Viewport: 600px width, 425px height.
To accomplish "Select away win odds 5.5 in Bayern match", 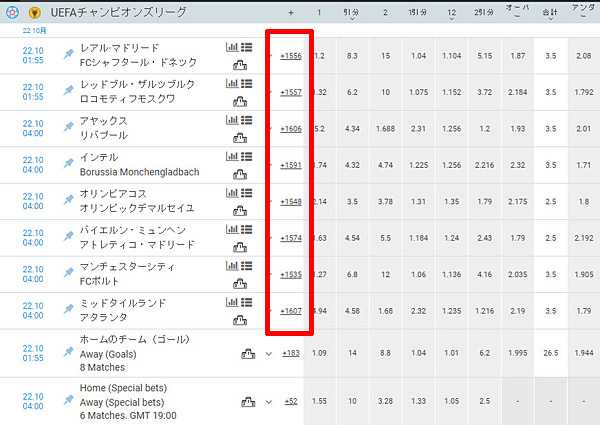I will click(385, 238).
